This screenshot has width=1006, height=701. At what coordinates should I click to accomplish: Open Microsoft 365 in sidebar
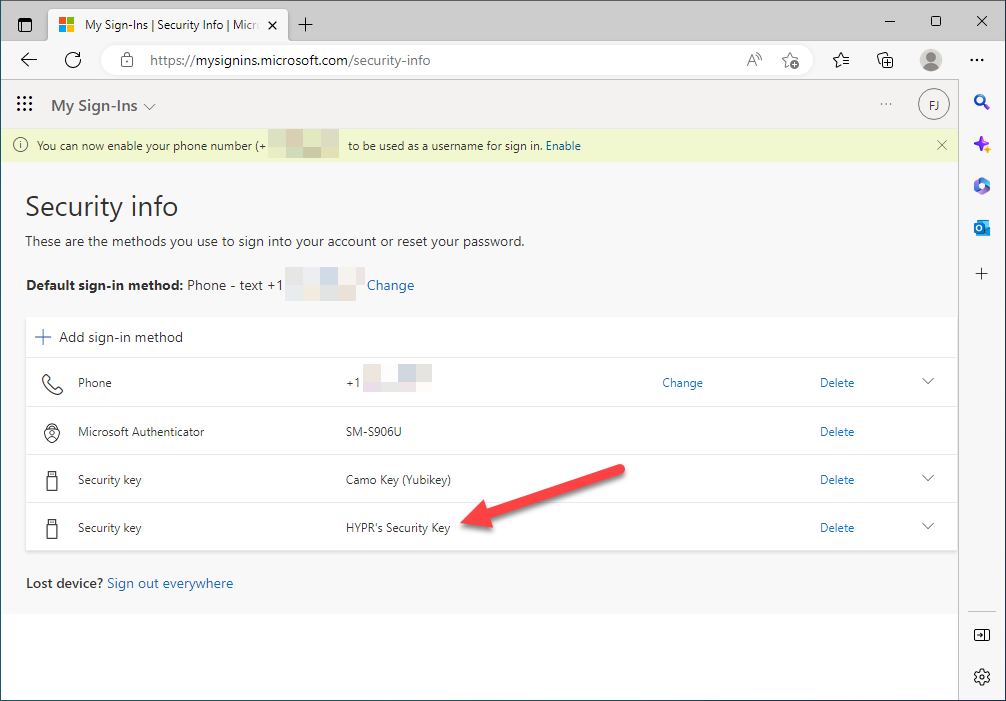coord(982,186)
